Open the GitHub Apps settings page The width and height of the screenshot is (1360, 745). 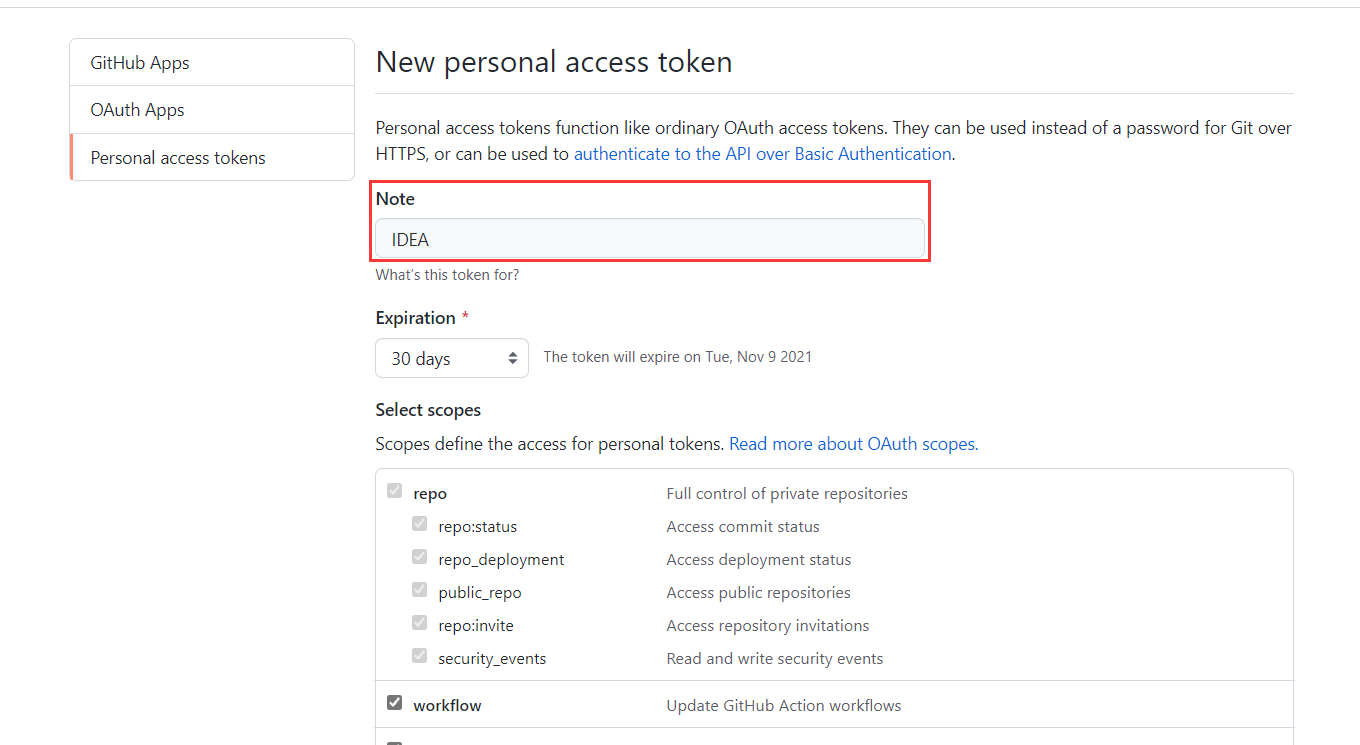(x=140, y=63)
